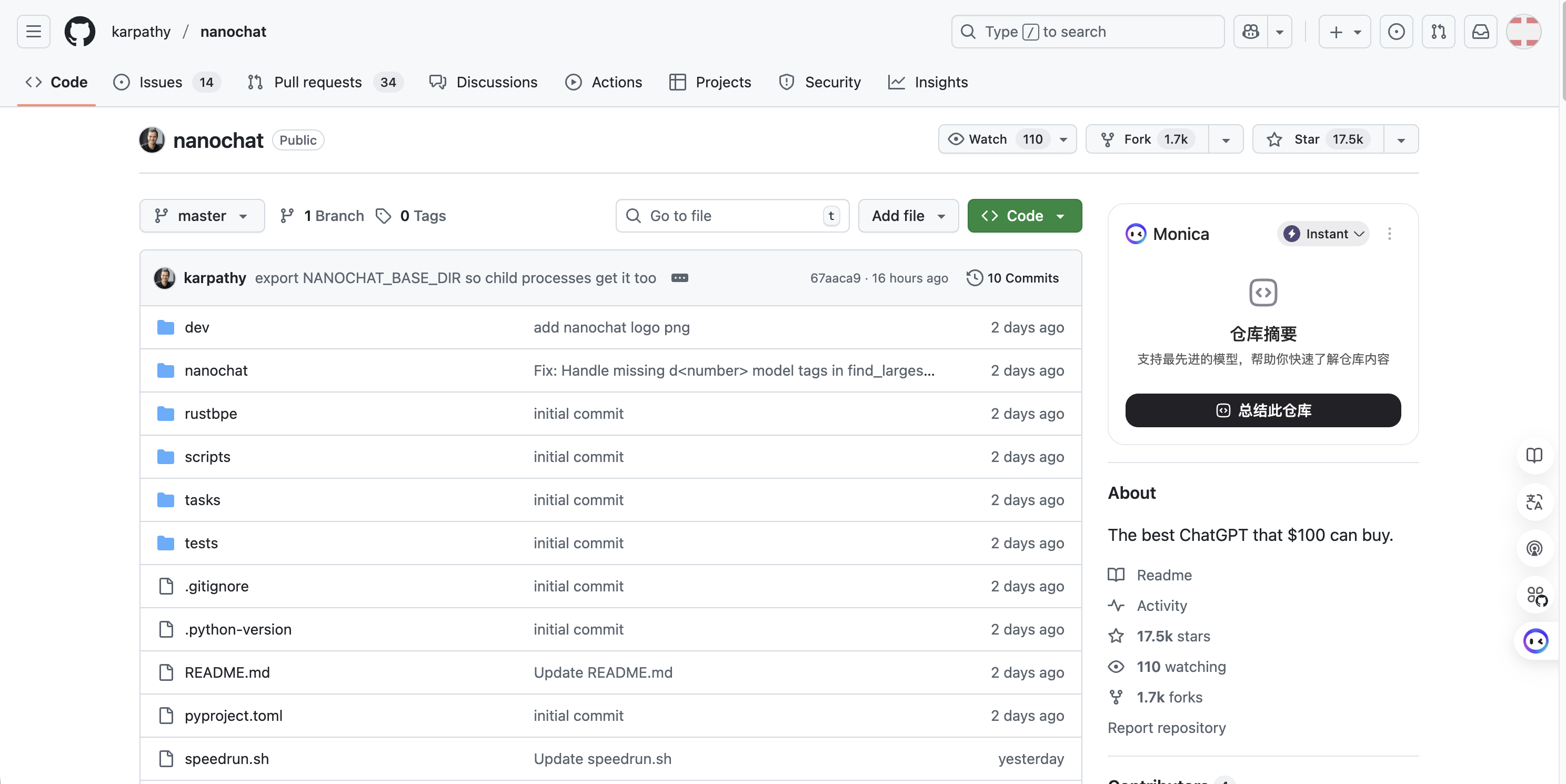Expand the green Code dropdown
The height and width of the screenshot is (784, 1566).
1025,216
